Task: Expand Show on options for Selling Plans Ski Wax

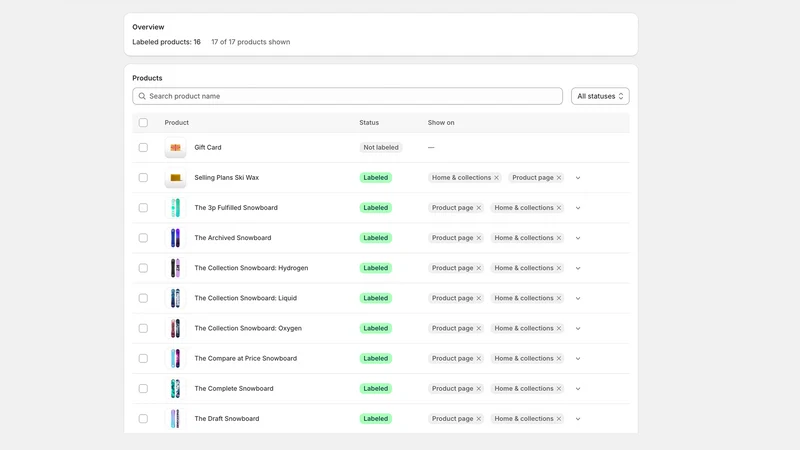Action: (x=578, y=178)
